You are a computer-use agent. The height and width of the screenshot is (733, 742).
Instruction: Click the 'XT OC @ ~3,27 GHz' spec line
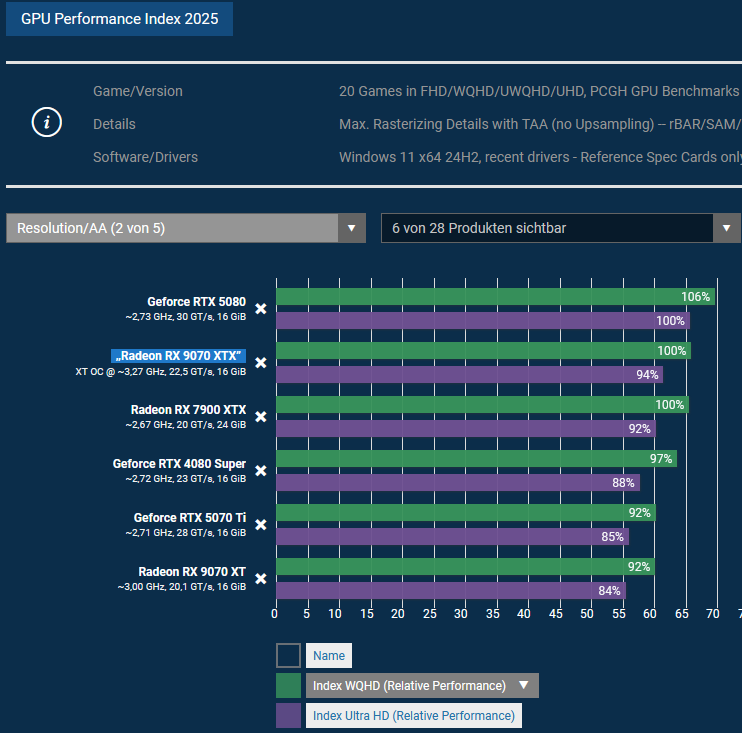[160, 371]
